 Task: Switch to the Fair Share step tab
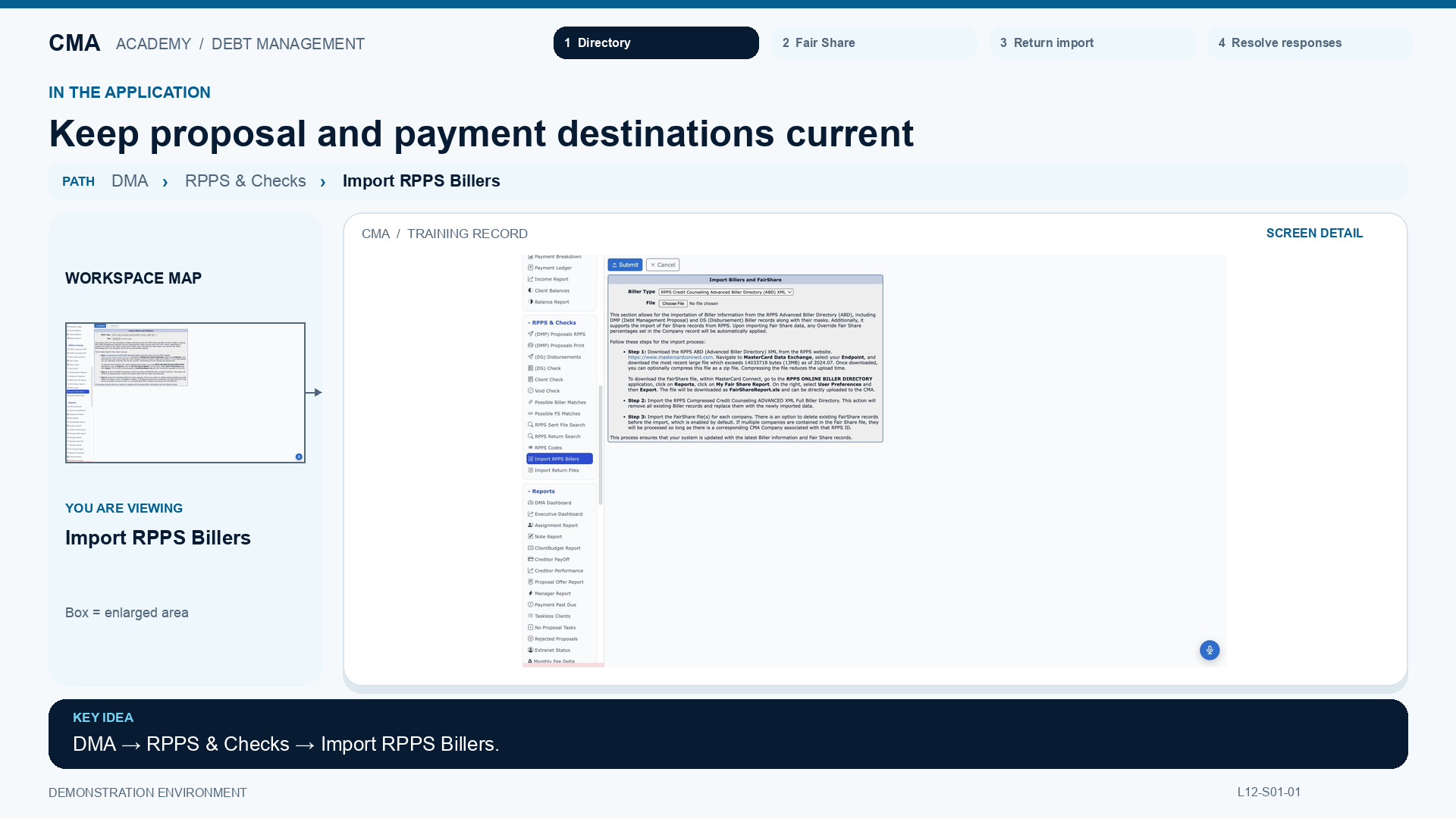click(874, 42)
